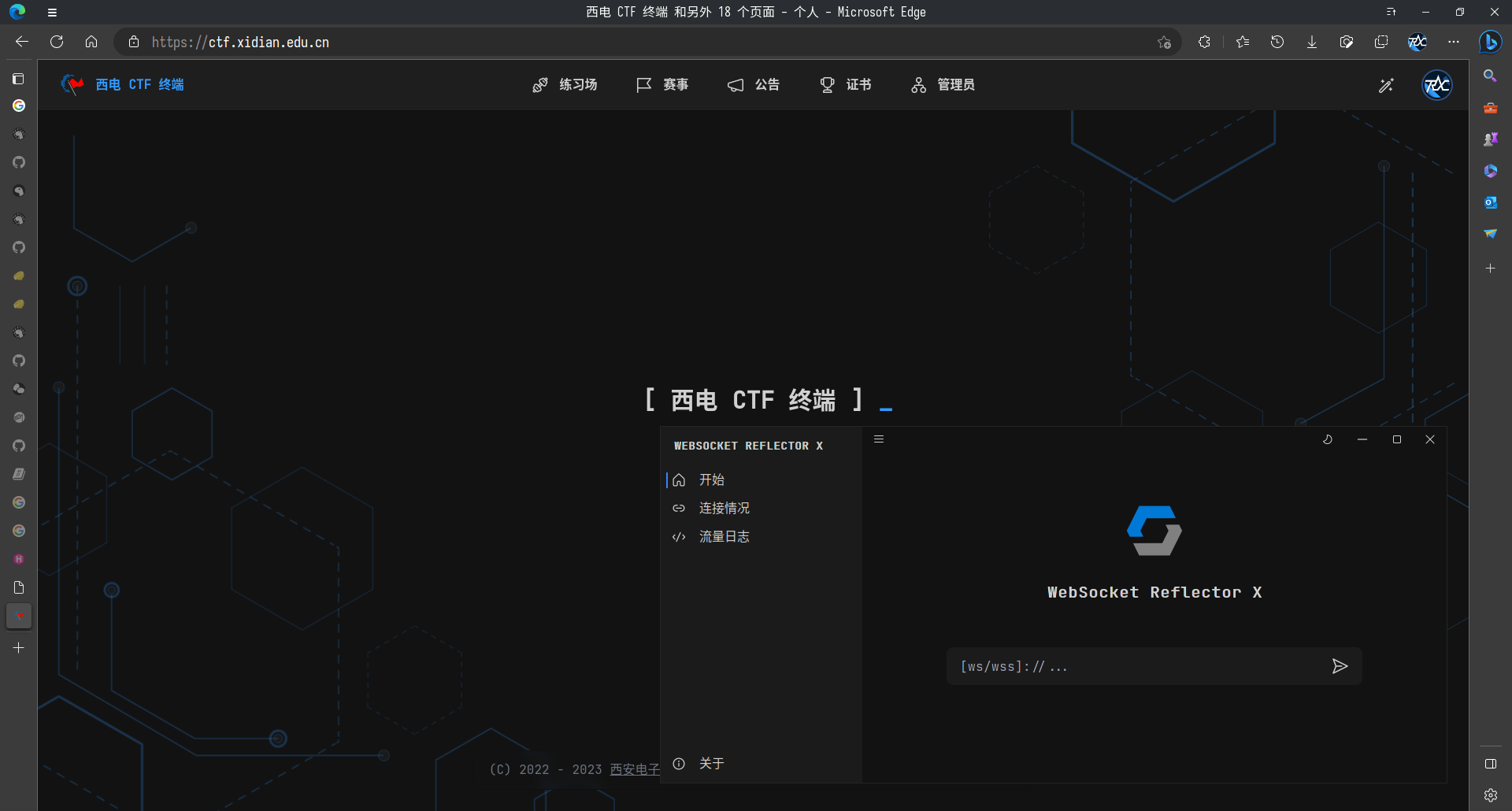
Task: Open the Downloads panel
Action: (1312, 42)
